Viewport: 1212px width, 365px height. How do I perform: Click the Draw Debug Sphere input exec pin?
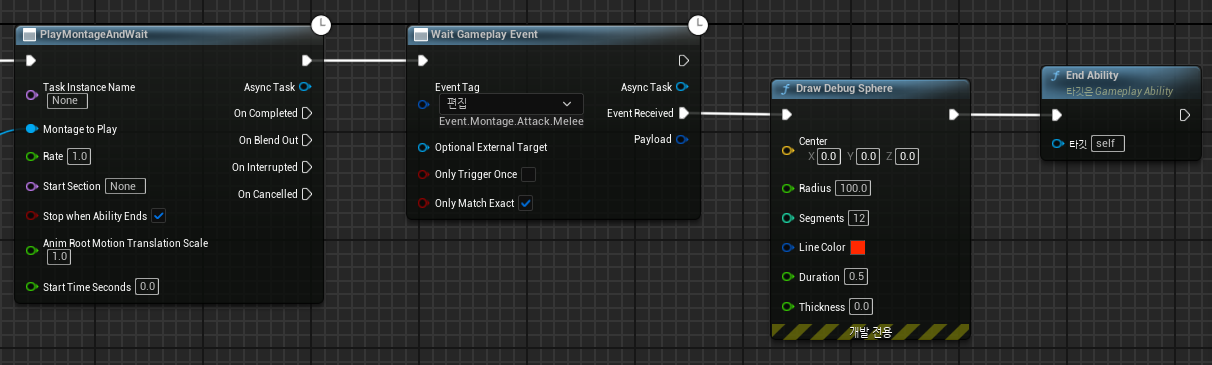787,115
